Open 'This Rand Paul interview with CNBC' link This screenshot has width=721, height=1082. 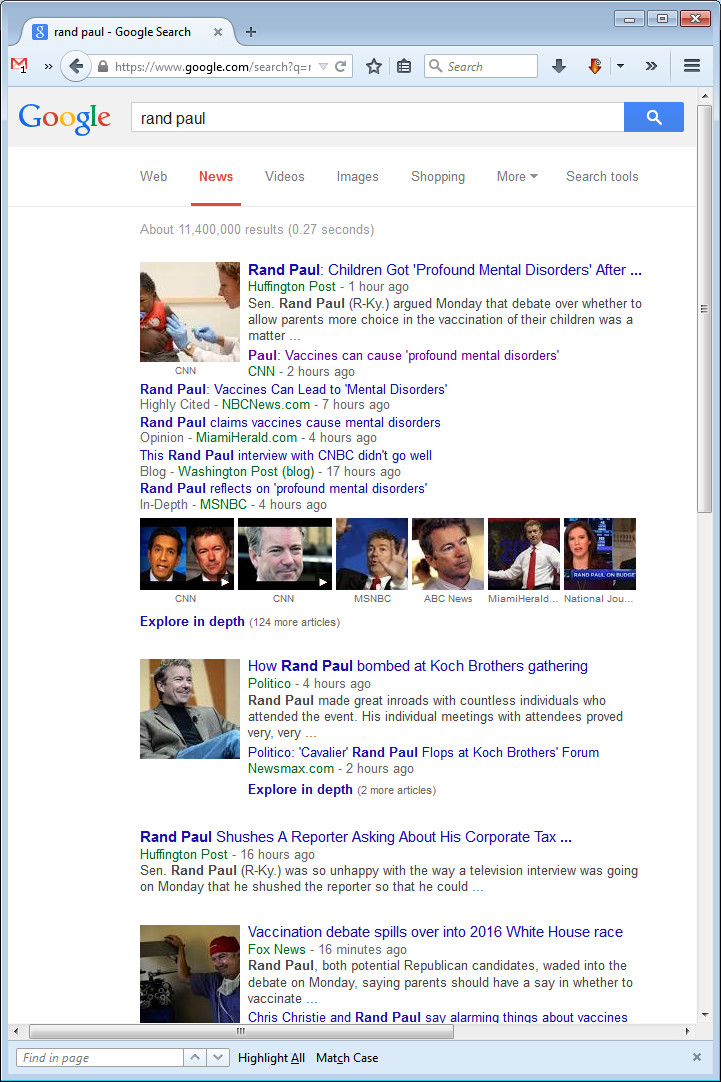(x=286, y=455)
